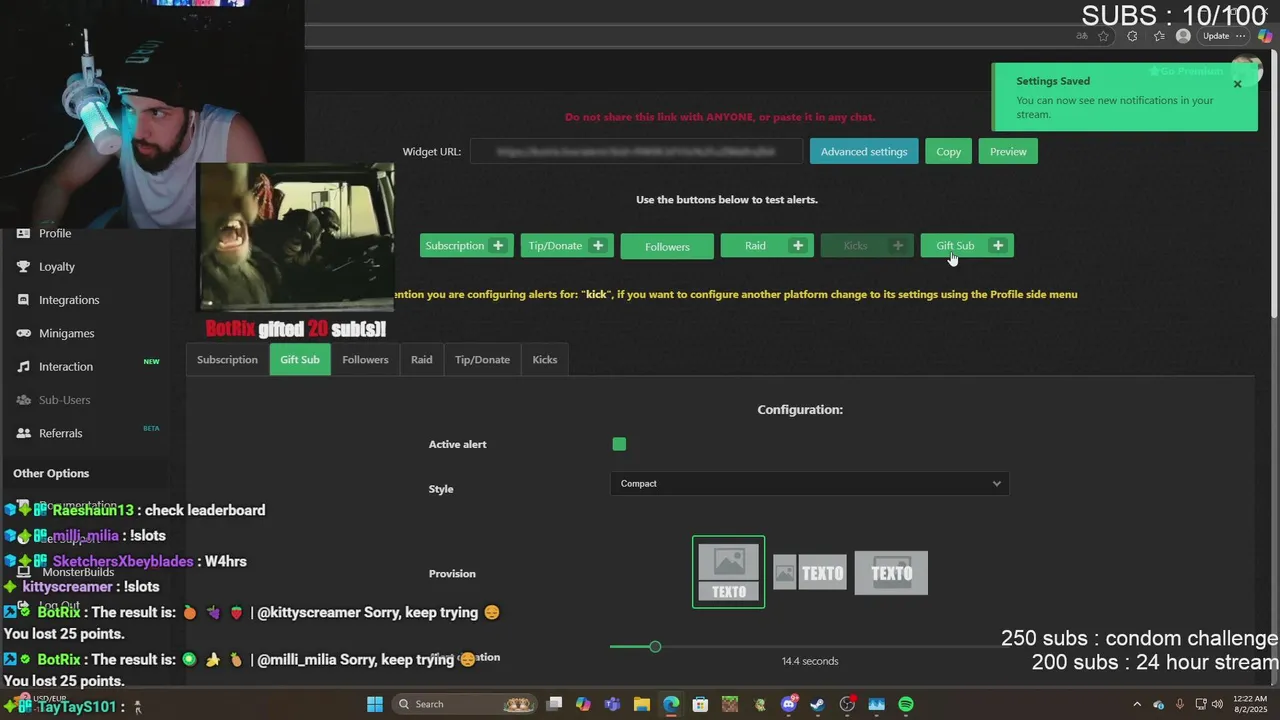
Task: Select the Gift Sub alert tab
Action: pos(300,360)
